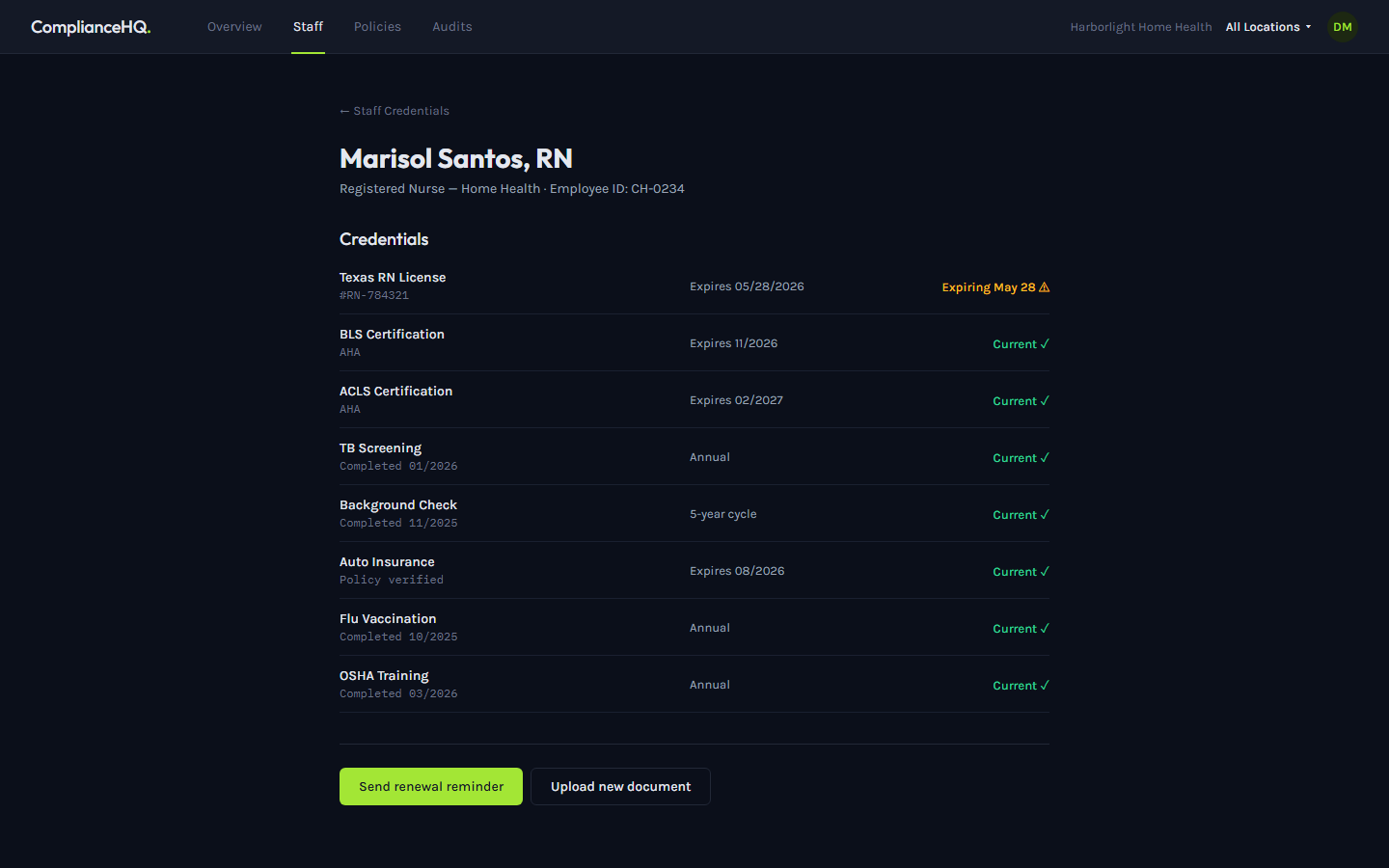This screenshot has height=868, width=1389.
Task: Click license number #RN-784321
Action: click(x=374, y=296)
